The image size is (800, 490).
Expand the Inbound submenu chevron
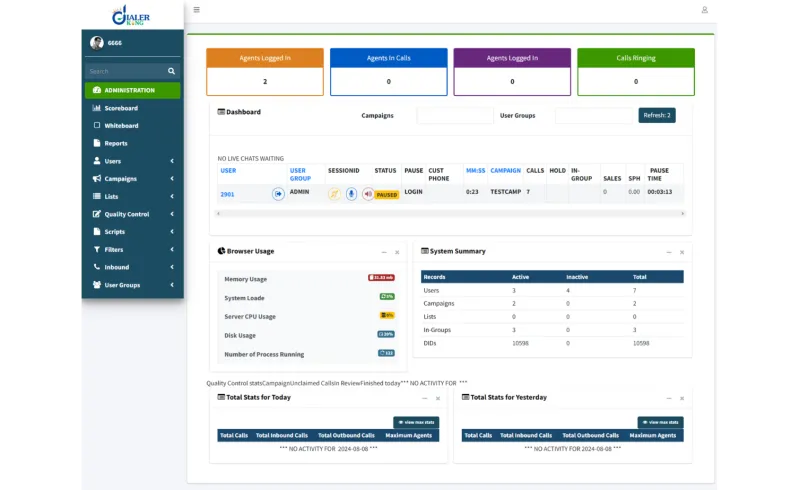pos(172,267)
